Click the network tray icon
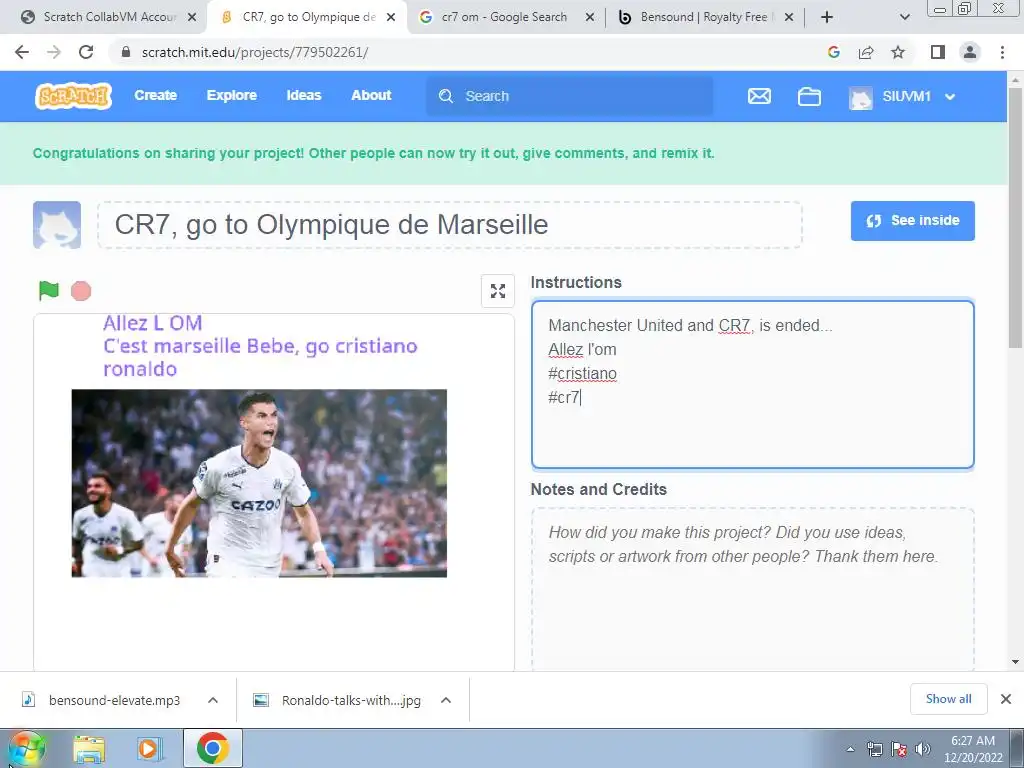 tap(874, 749)
